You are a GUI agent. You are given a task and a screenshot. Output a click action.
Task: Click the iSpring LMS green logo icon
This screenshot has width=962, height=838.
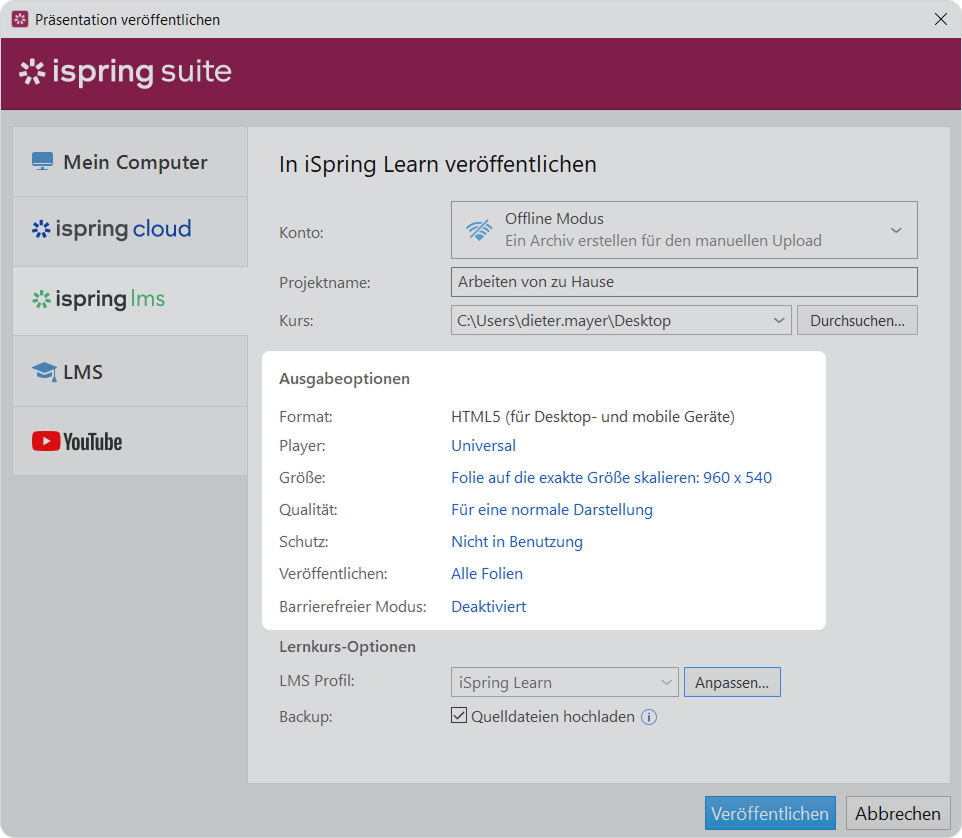pyautogui.click(x=41, y=299)
